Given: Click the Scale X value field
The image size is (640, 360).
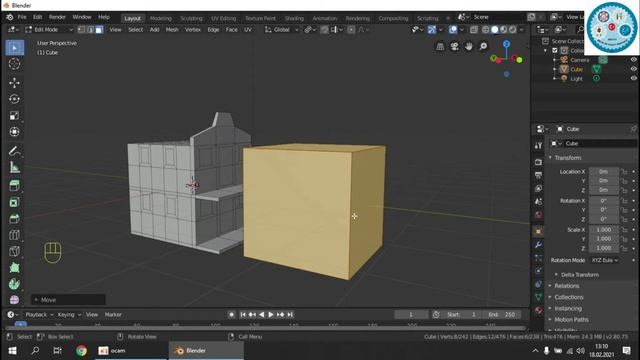Looking at the screenshot, I should [x=604, y=229].
